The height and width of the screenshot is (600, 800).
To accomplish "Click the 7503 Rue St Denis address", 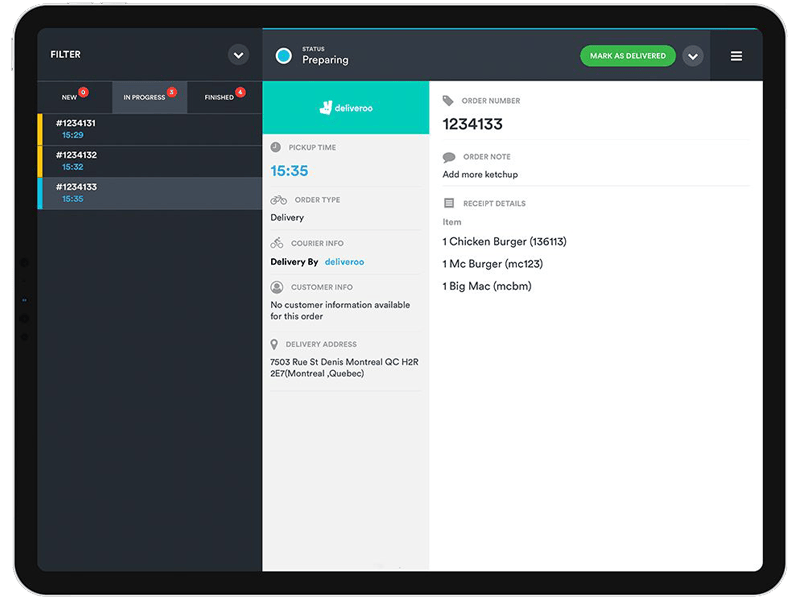I will tap(344, 368).
